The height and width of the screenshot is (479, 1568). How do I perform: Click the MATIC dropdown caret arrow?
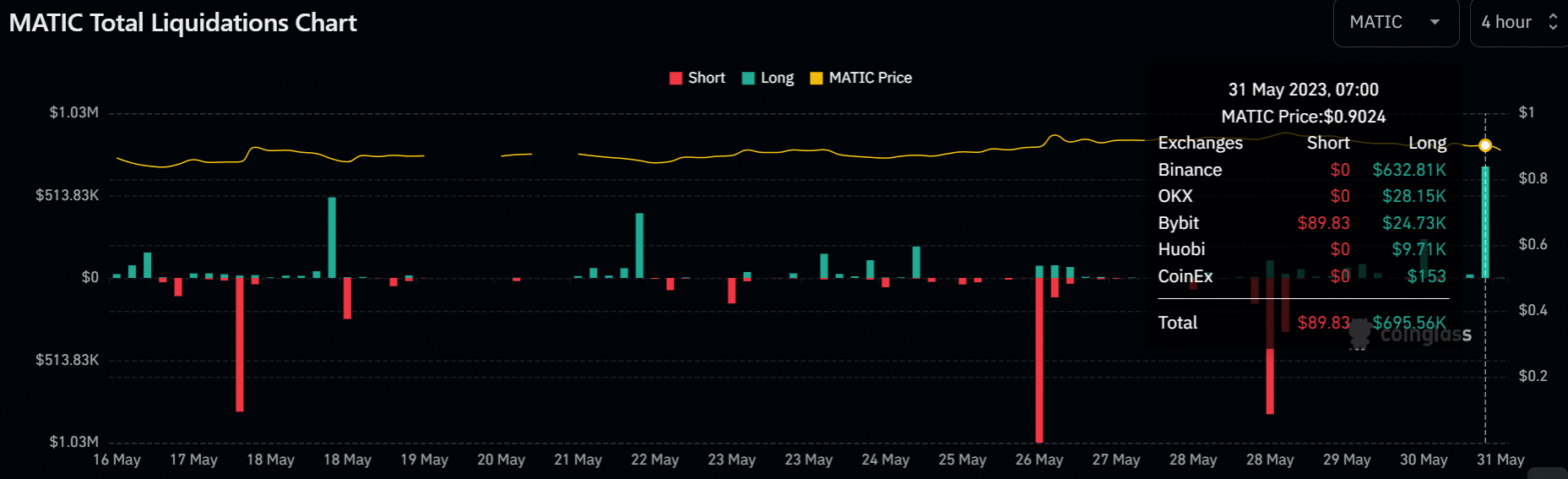point(1435,23)
